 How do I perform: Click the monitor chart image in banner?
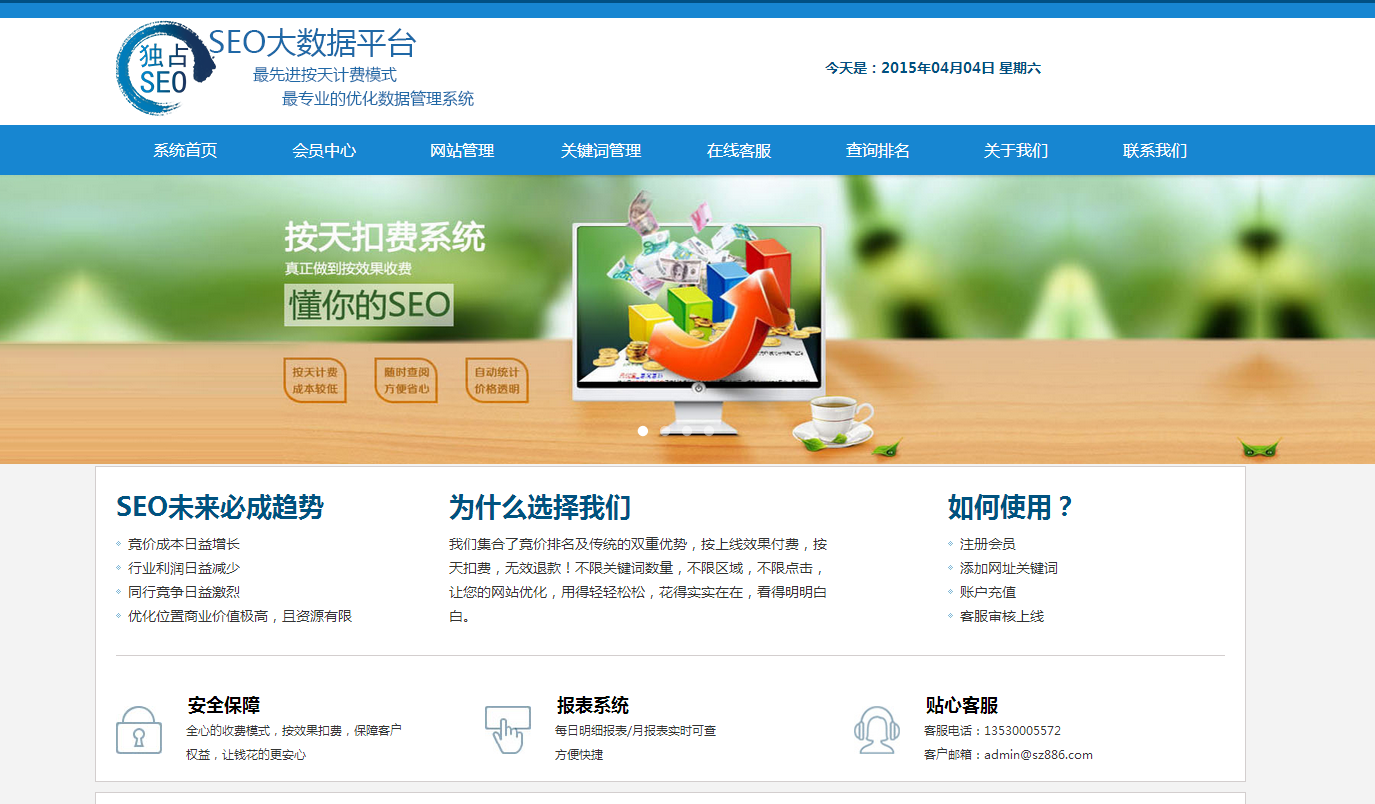[x=697, y=310]
